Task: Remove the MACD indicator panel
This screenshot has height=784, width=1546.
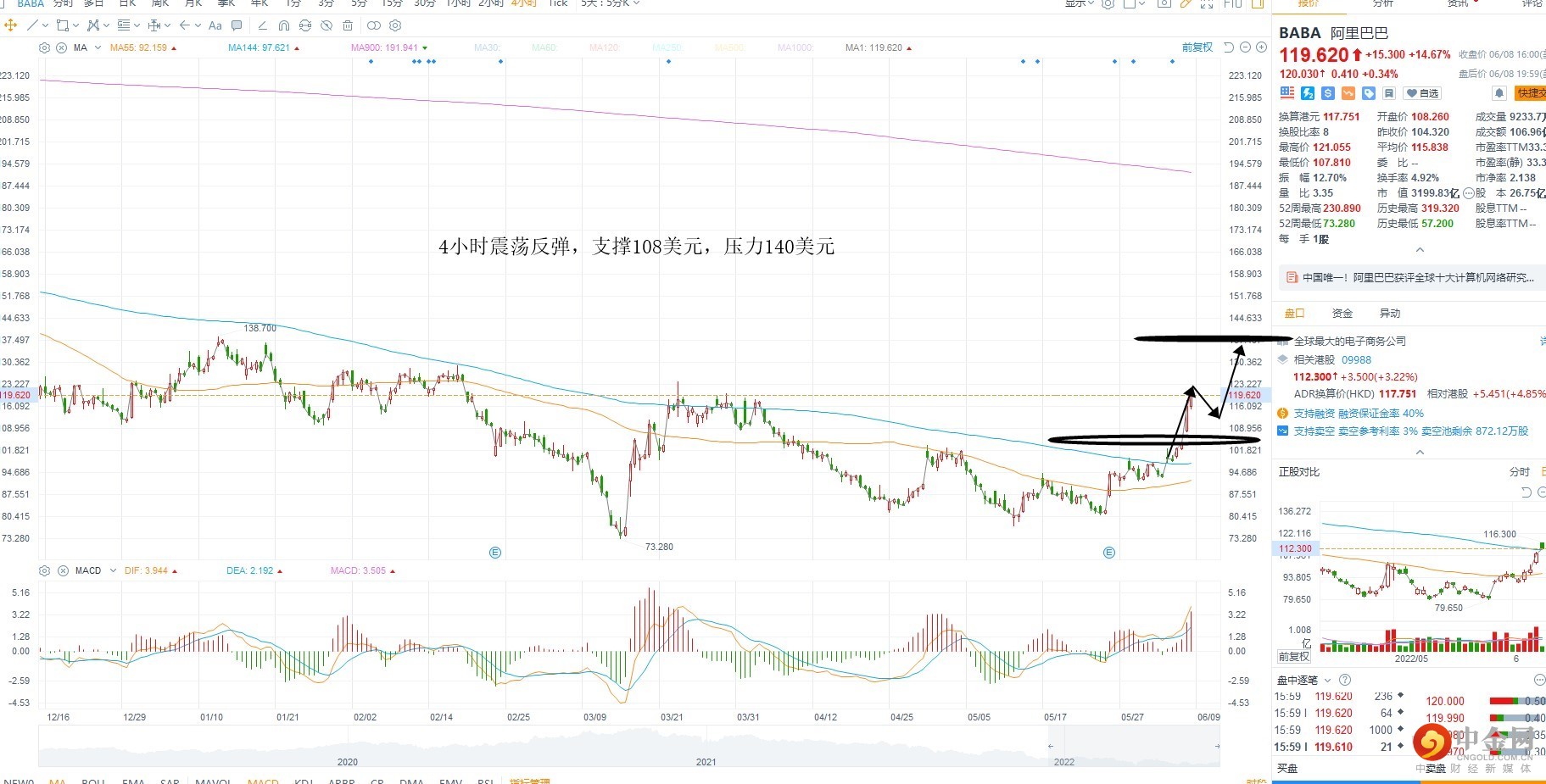Action: click(63, 570)
